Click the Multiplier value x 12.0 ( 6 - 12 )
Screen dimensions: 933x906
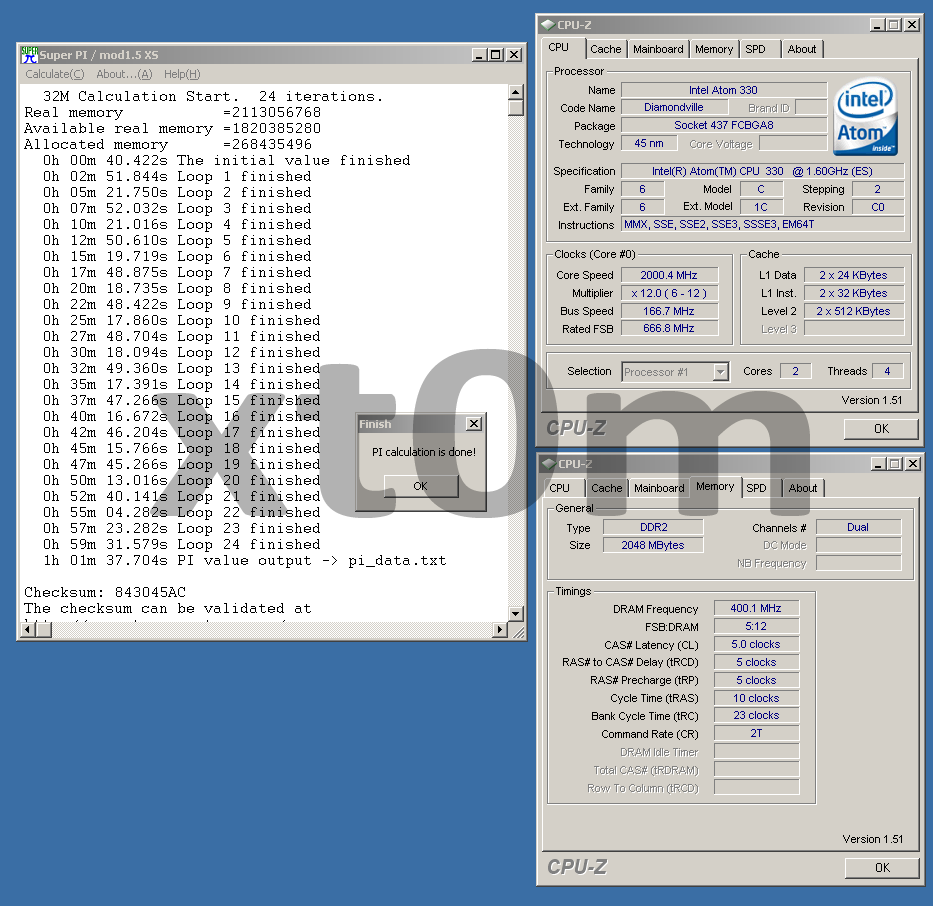[669, 293]
